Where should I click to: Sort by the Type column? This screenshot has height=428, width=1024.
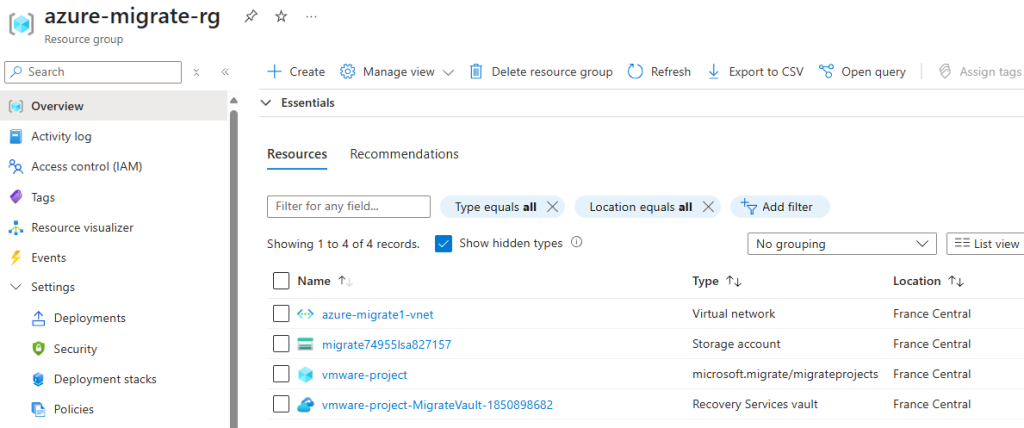(716, 281)
